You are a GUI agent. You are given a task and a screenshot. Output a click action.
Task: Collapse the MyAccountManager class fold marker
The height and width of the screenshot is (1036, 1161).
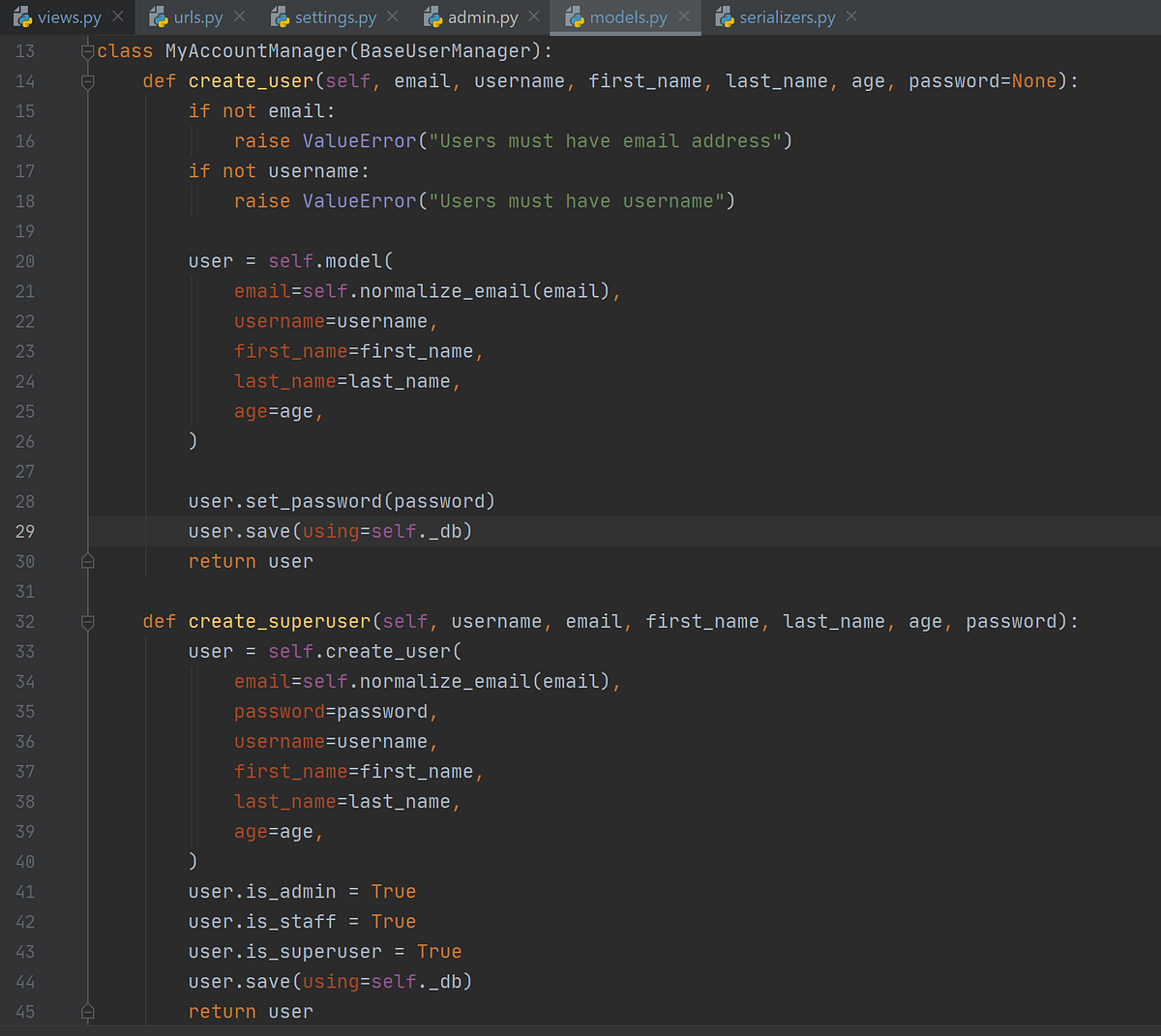[87, 50]
